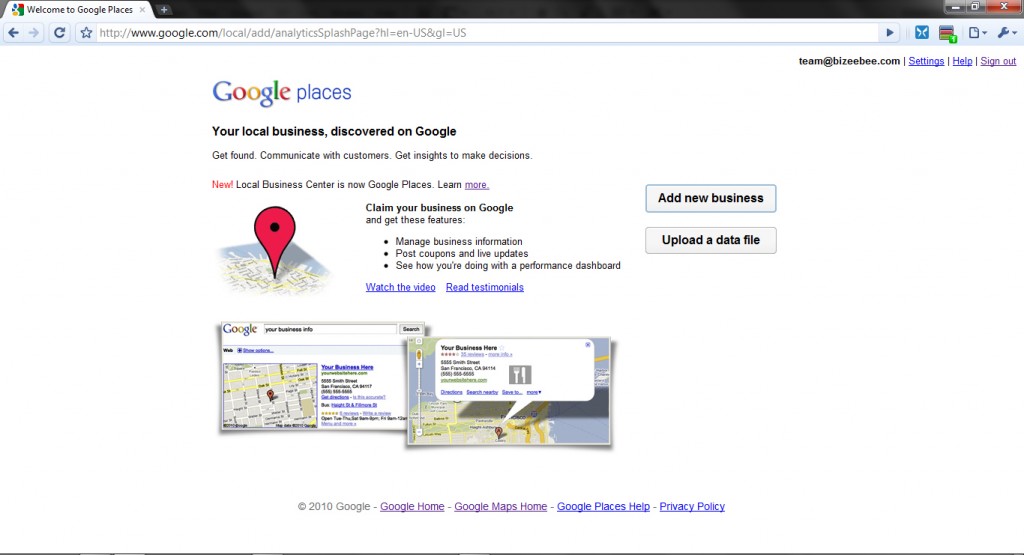Open the Help link at top right
Image resolution: width=1024 pixels, height=555 pixels.
[962, 61]
